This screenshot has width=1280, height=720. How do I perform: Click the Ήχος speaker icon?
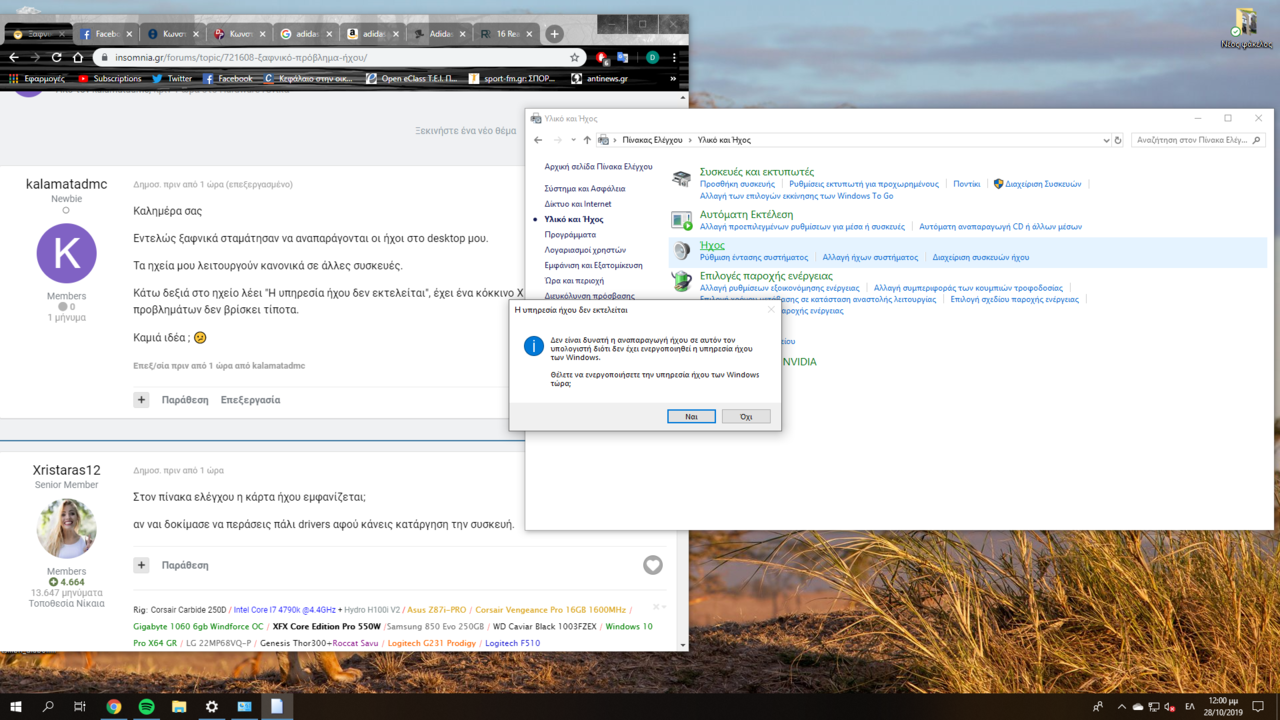(x=682, y=251)
